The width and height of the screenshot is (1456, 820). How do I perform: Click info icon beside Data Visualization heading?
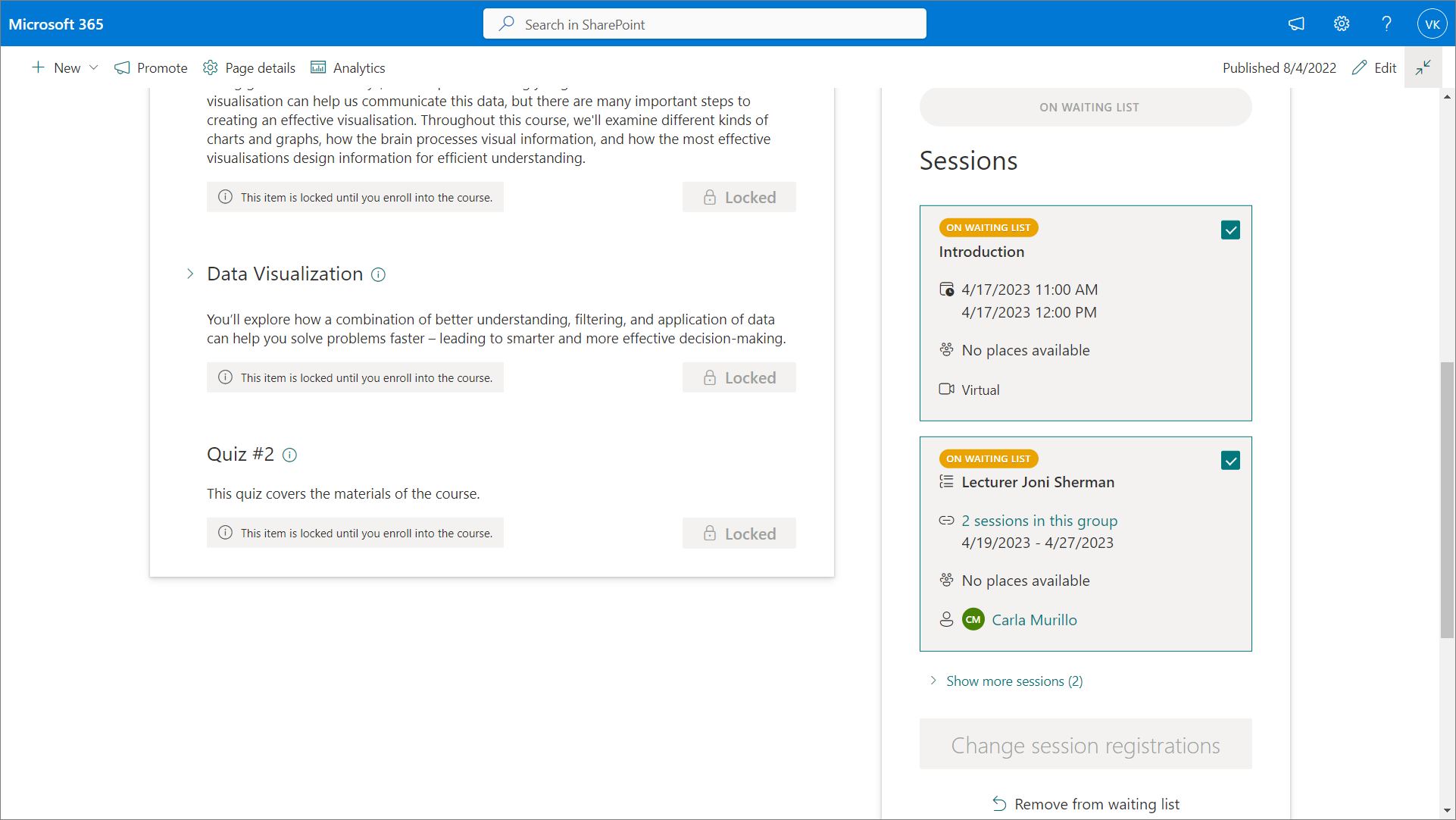click(x=378, y=274)
